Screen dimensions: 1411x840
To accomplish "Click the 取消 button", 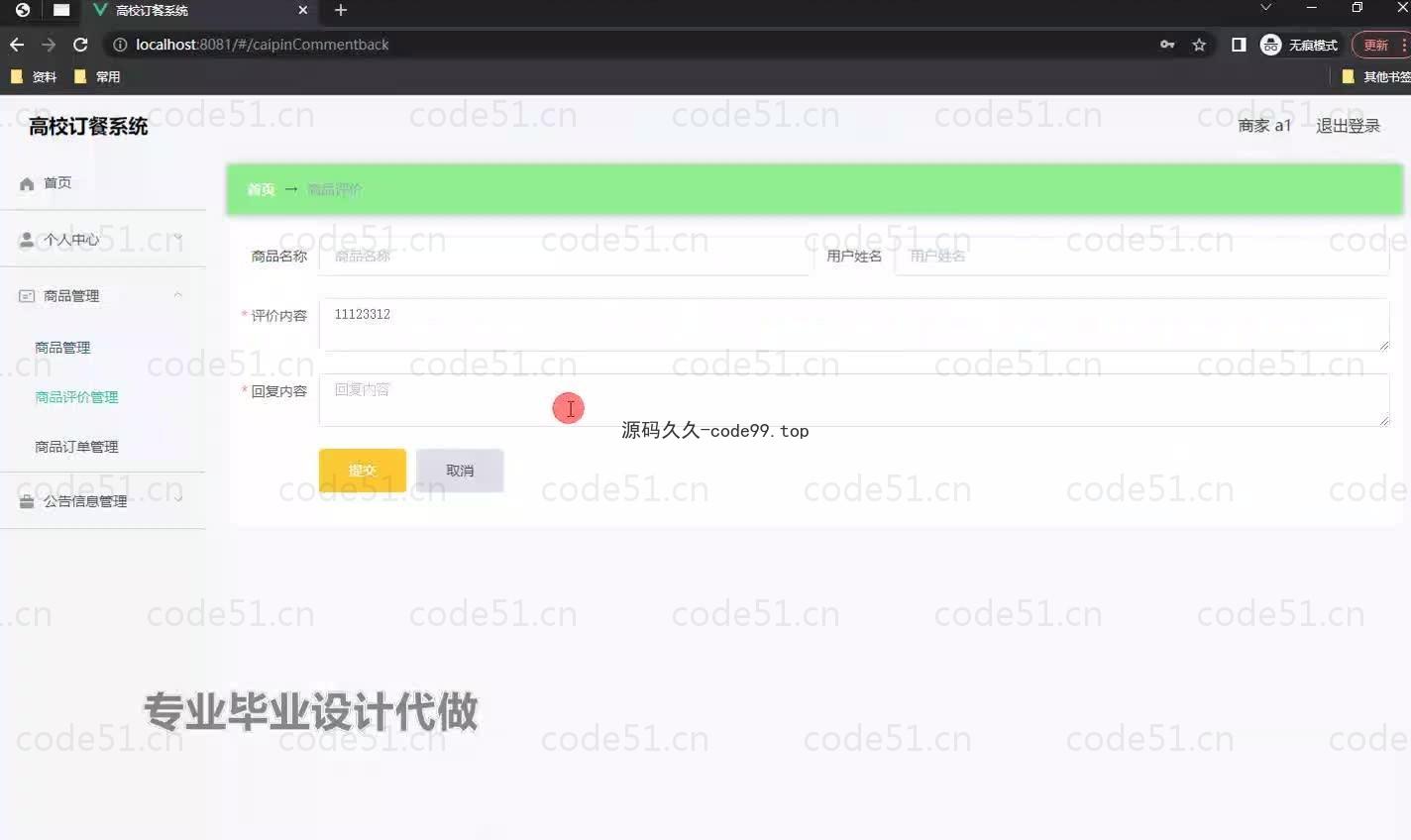I will click(460, 471).
